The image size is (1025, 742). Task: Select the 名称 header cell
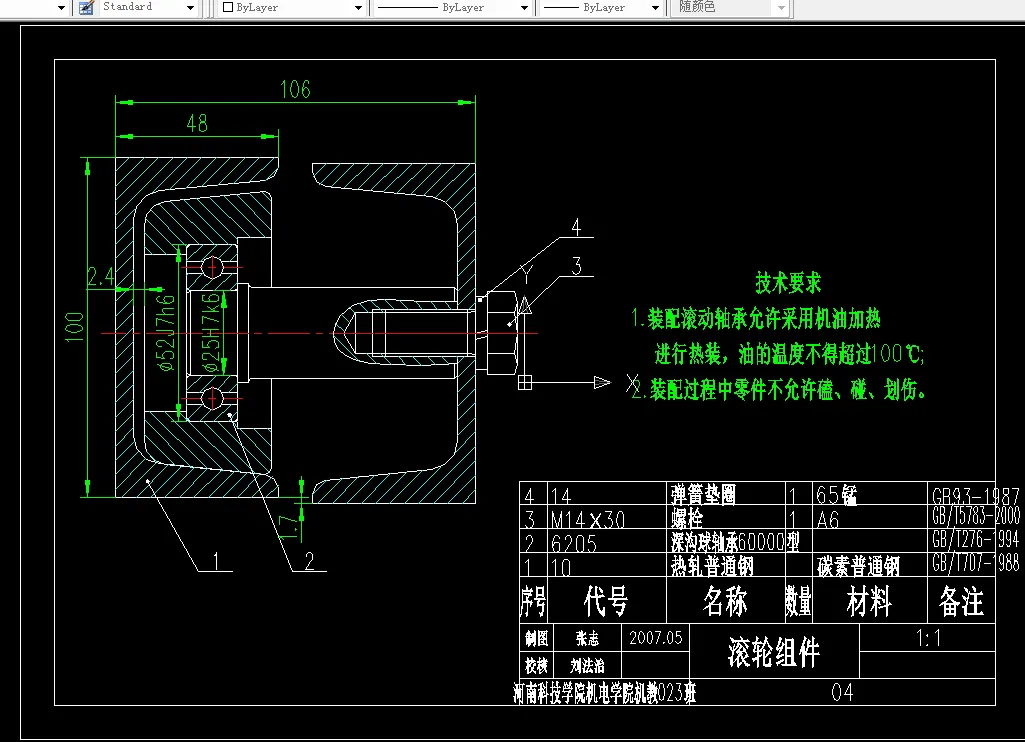[725, 601]
